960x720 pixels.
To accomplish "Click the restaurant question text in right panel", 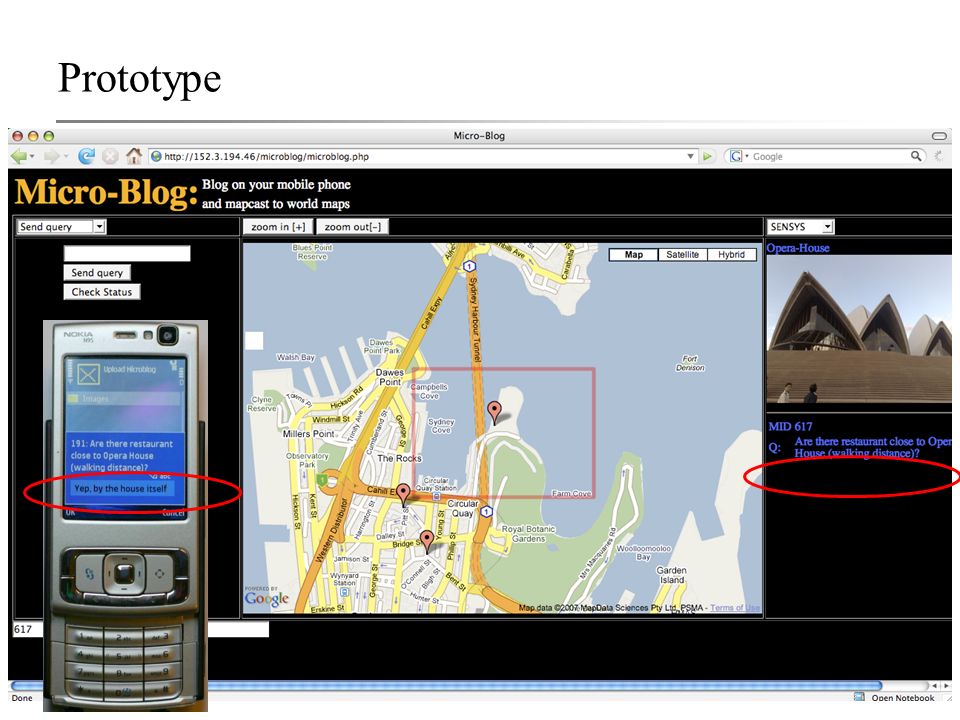I will (873, 447).
